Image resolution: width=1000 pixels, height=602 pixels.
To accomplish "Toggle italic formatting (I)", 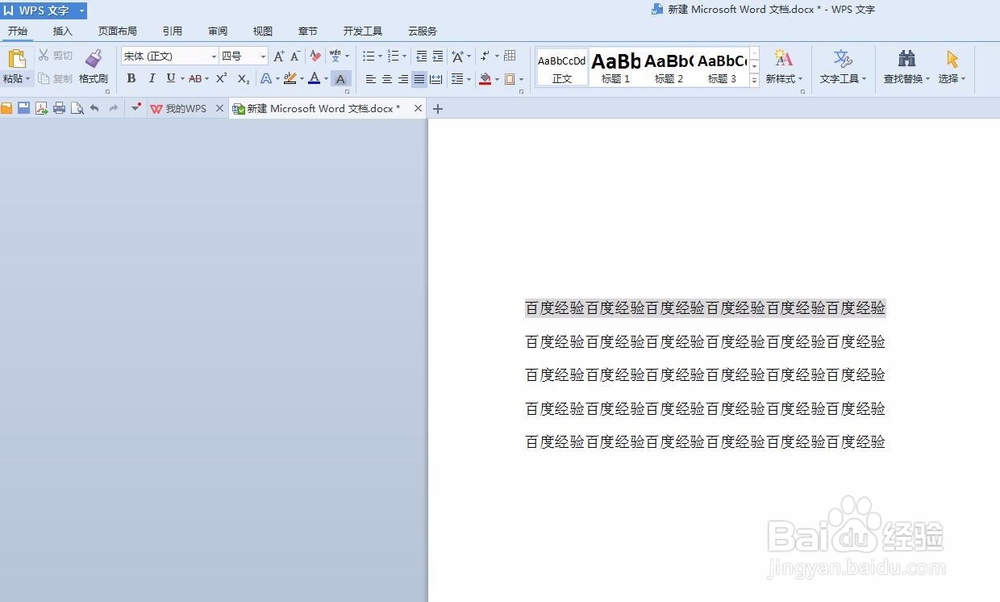I will [152, 78].
